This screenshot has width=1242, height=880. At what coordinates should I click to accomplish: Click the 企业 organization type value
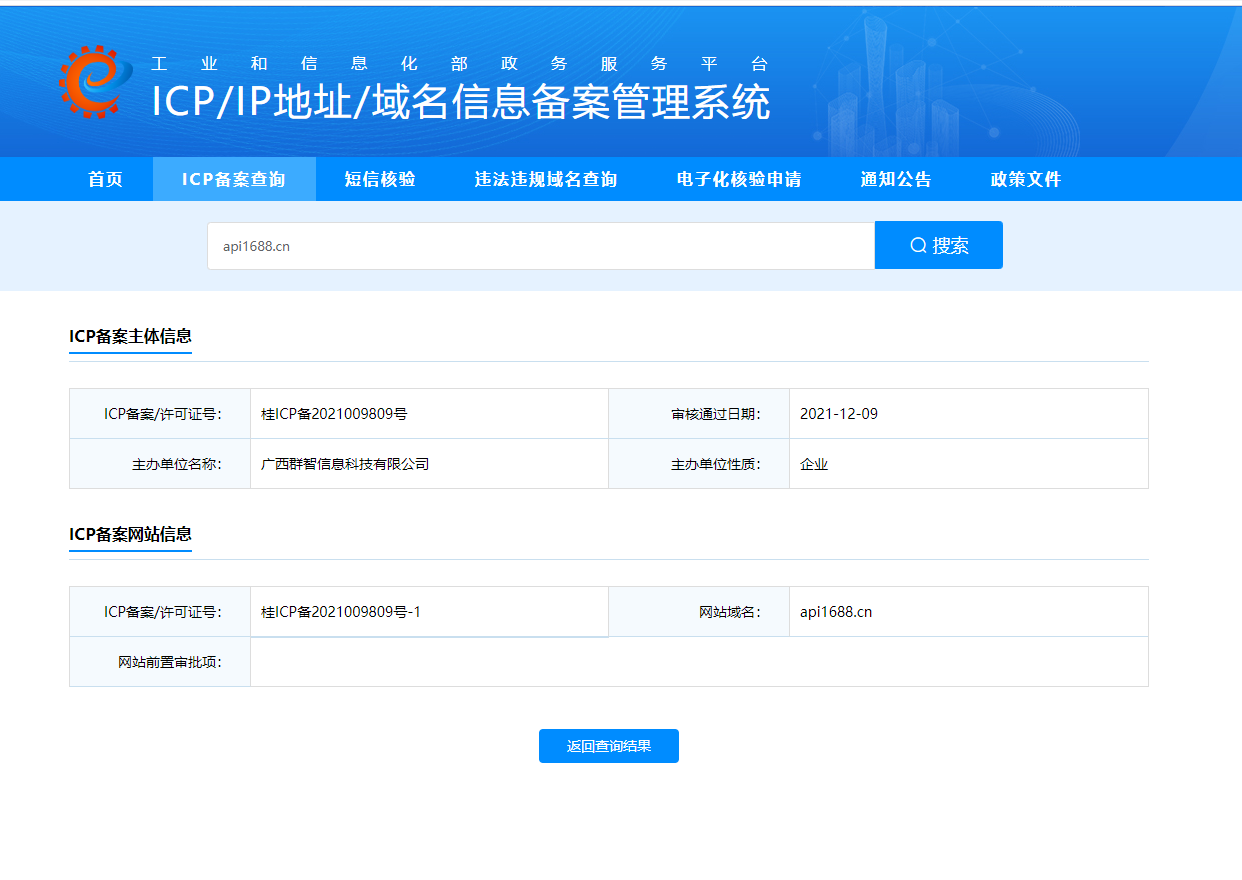tap(814, 464)
